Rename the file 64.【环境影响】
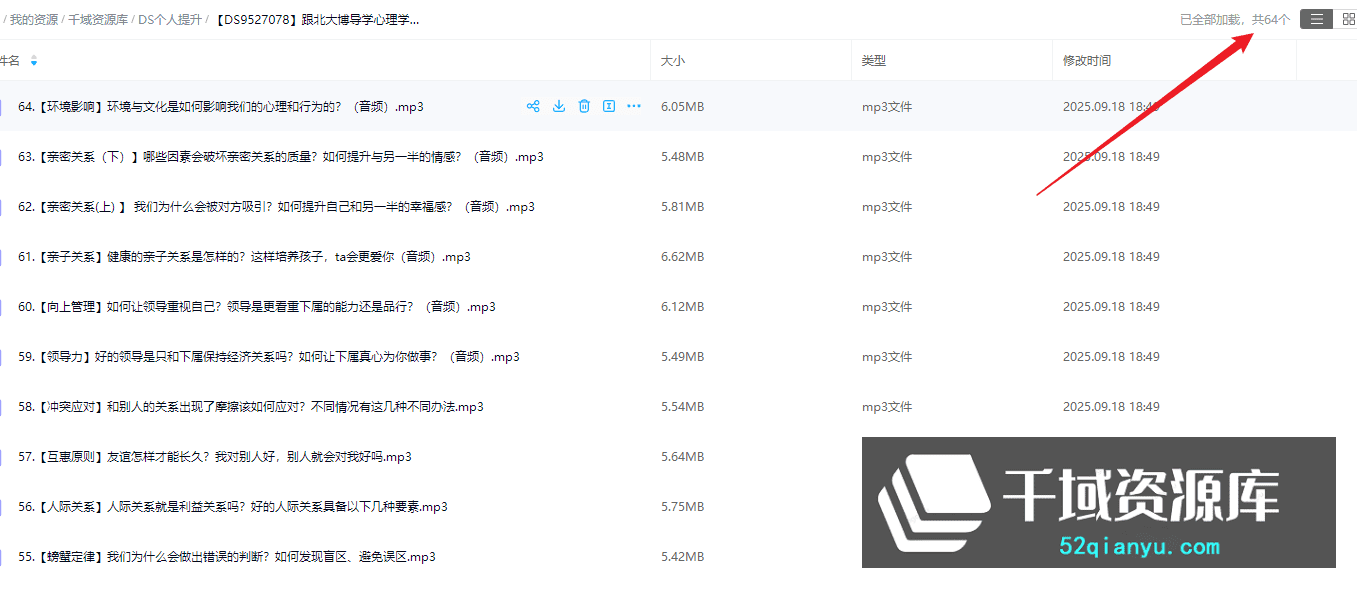The height and width of the screenshot is (599, 1357). (x=609, y=106)
